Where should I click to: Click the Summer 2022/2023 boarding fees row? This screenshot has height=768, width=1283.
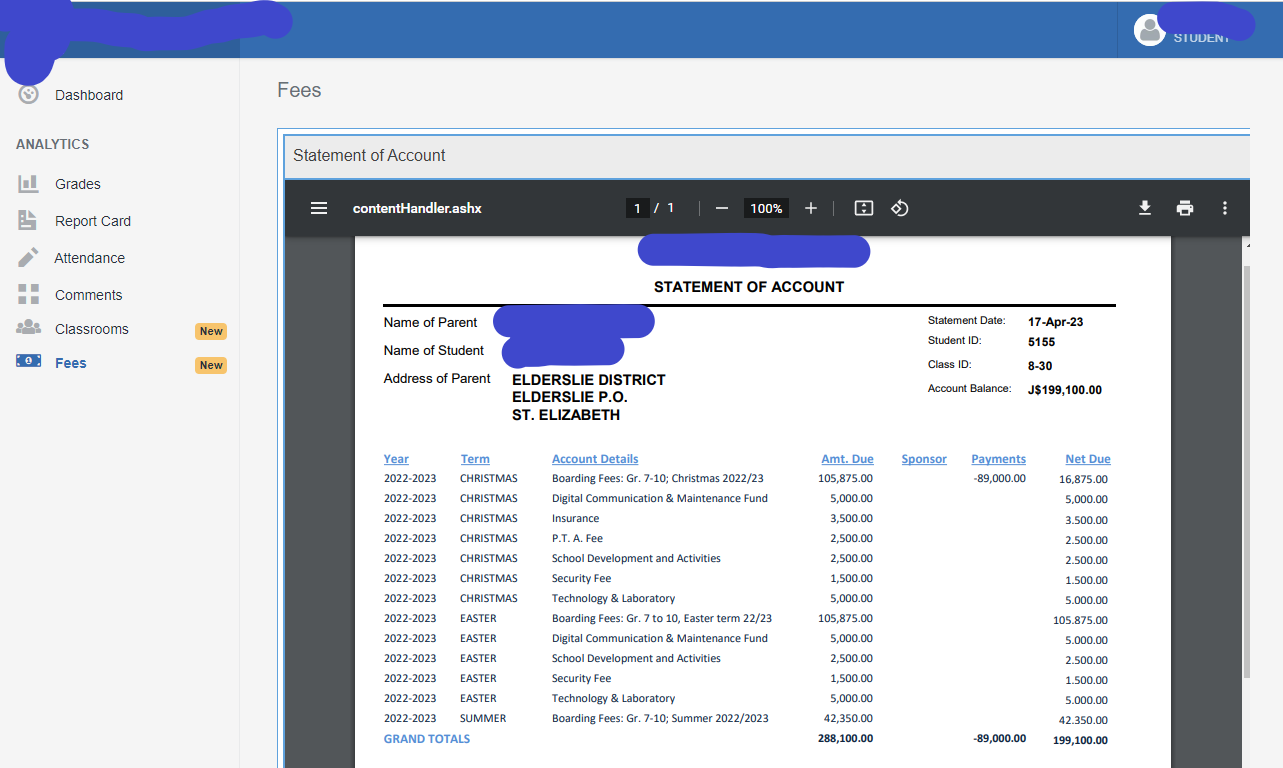(x=746, y=719)
